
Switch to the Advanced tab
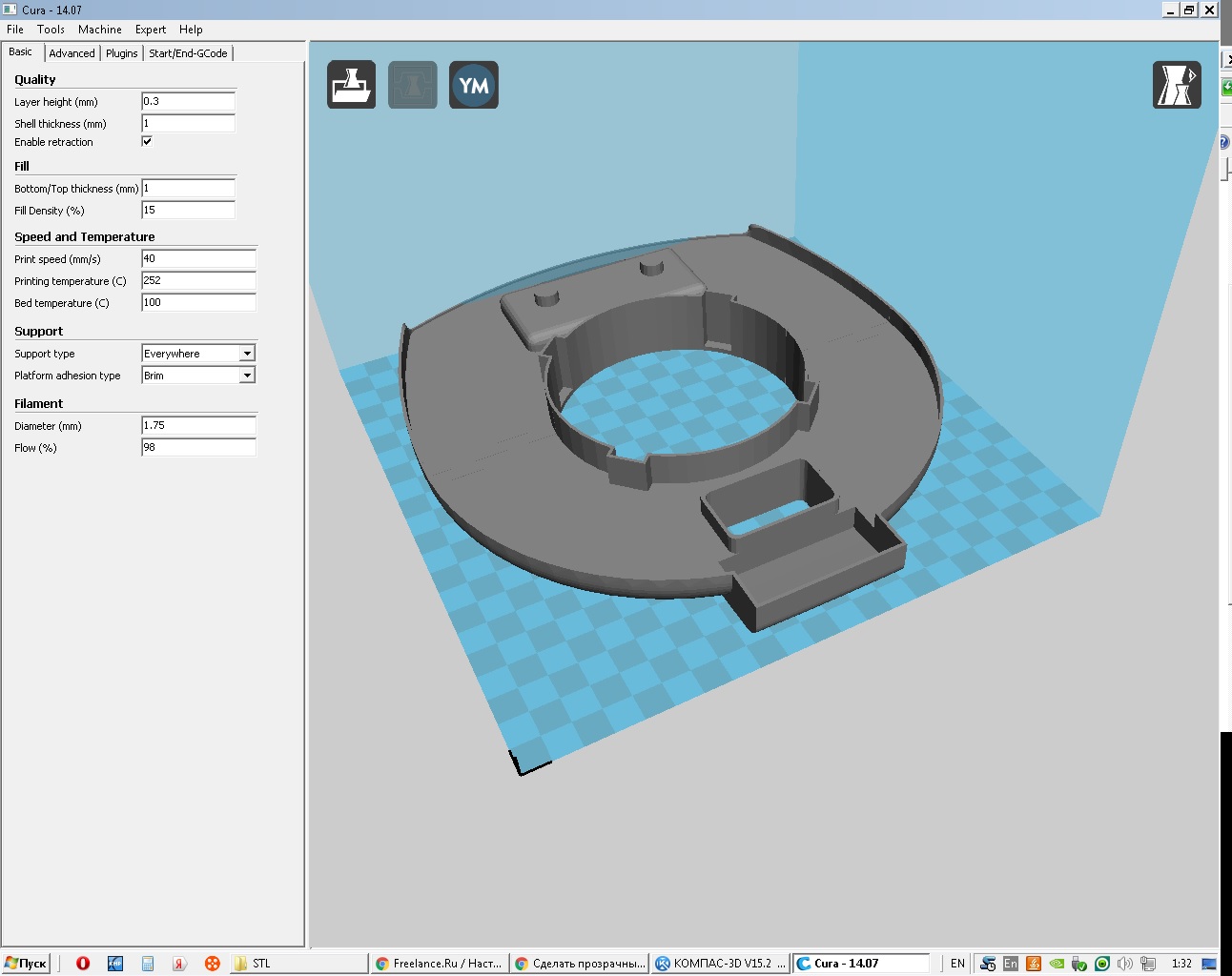click(x=72, y=53)
